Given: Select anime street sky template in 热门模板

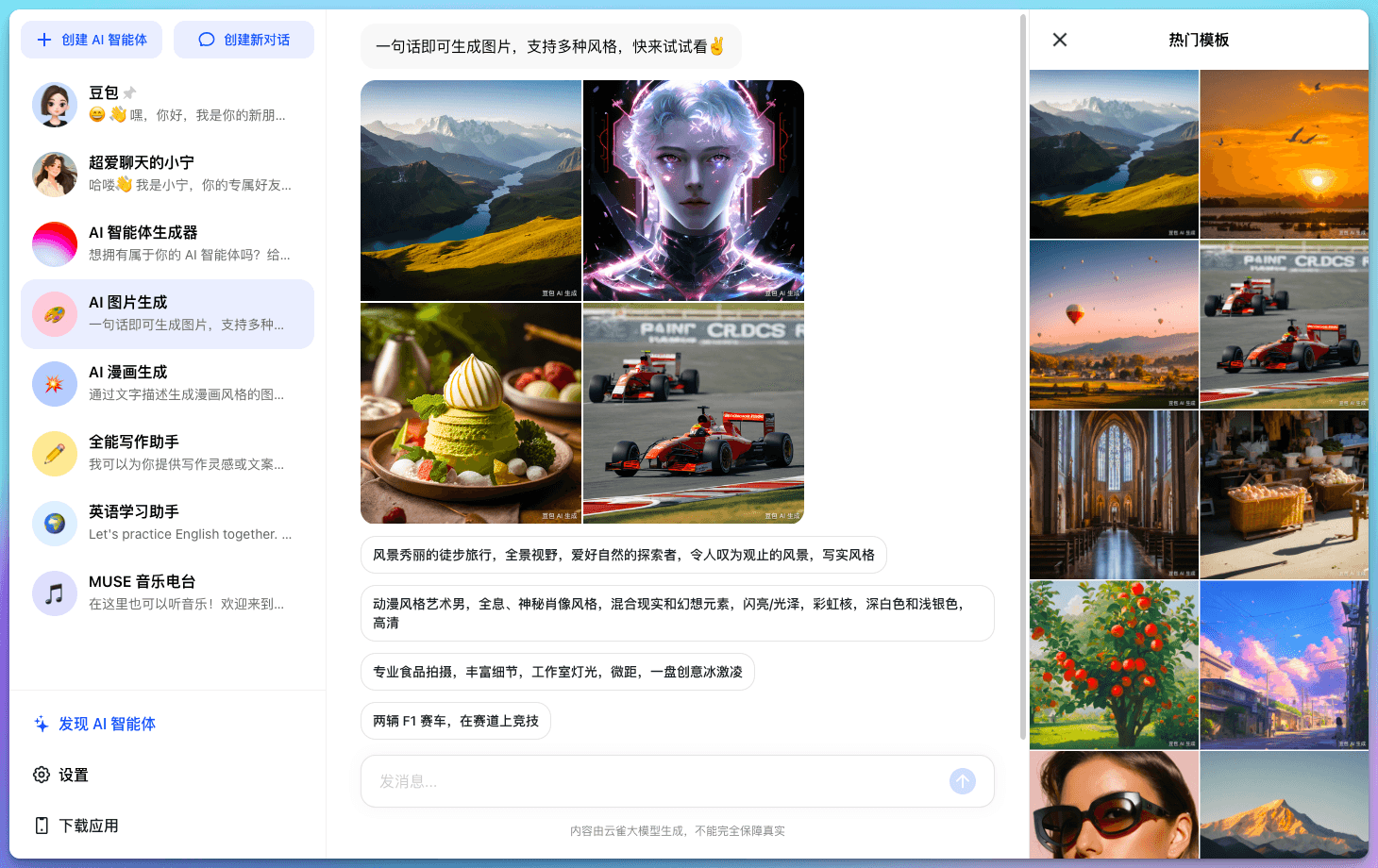Looking at the screenshot, I should point(1285,665).
